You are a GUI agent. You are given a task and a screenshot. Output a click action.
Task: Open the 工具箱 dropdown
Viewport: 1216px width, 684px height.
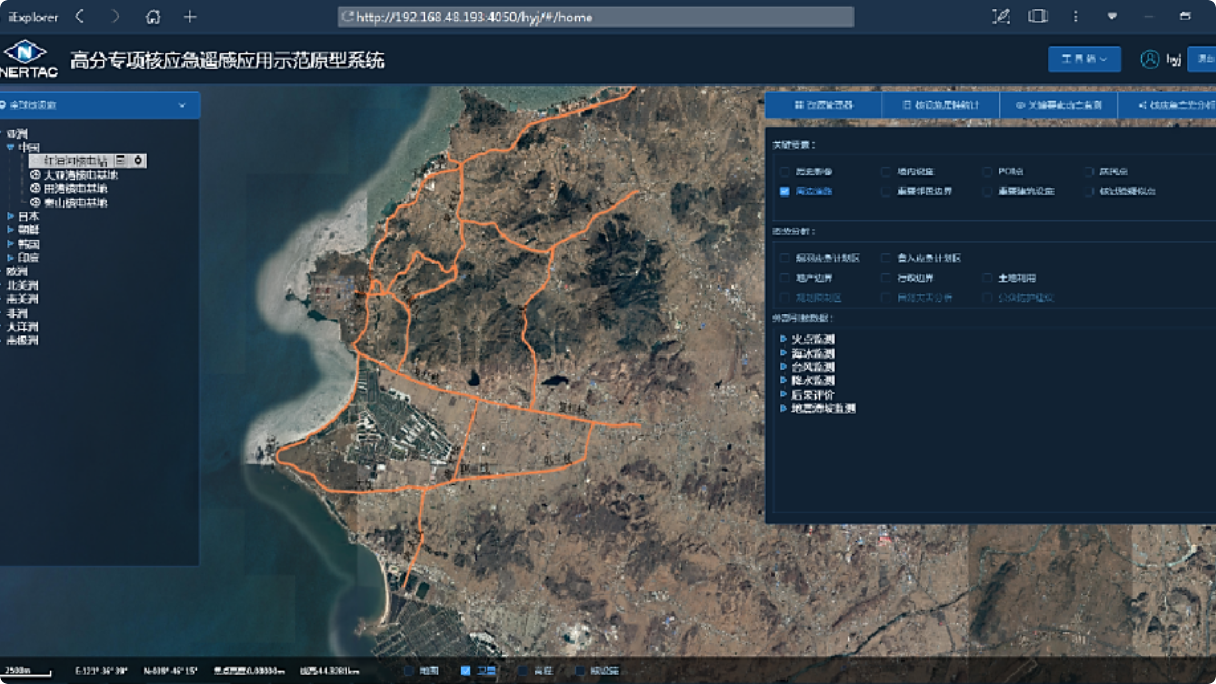pos(1084,59)
